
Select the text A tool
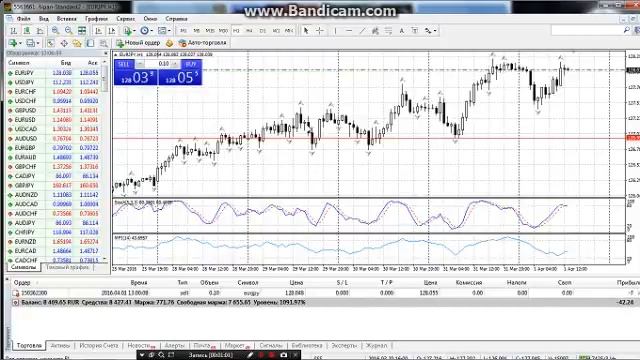pos(402,31)
